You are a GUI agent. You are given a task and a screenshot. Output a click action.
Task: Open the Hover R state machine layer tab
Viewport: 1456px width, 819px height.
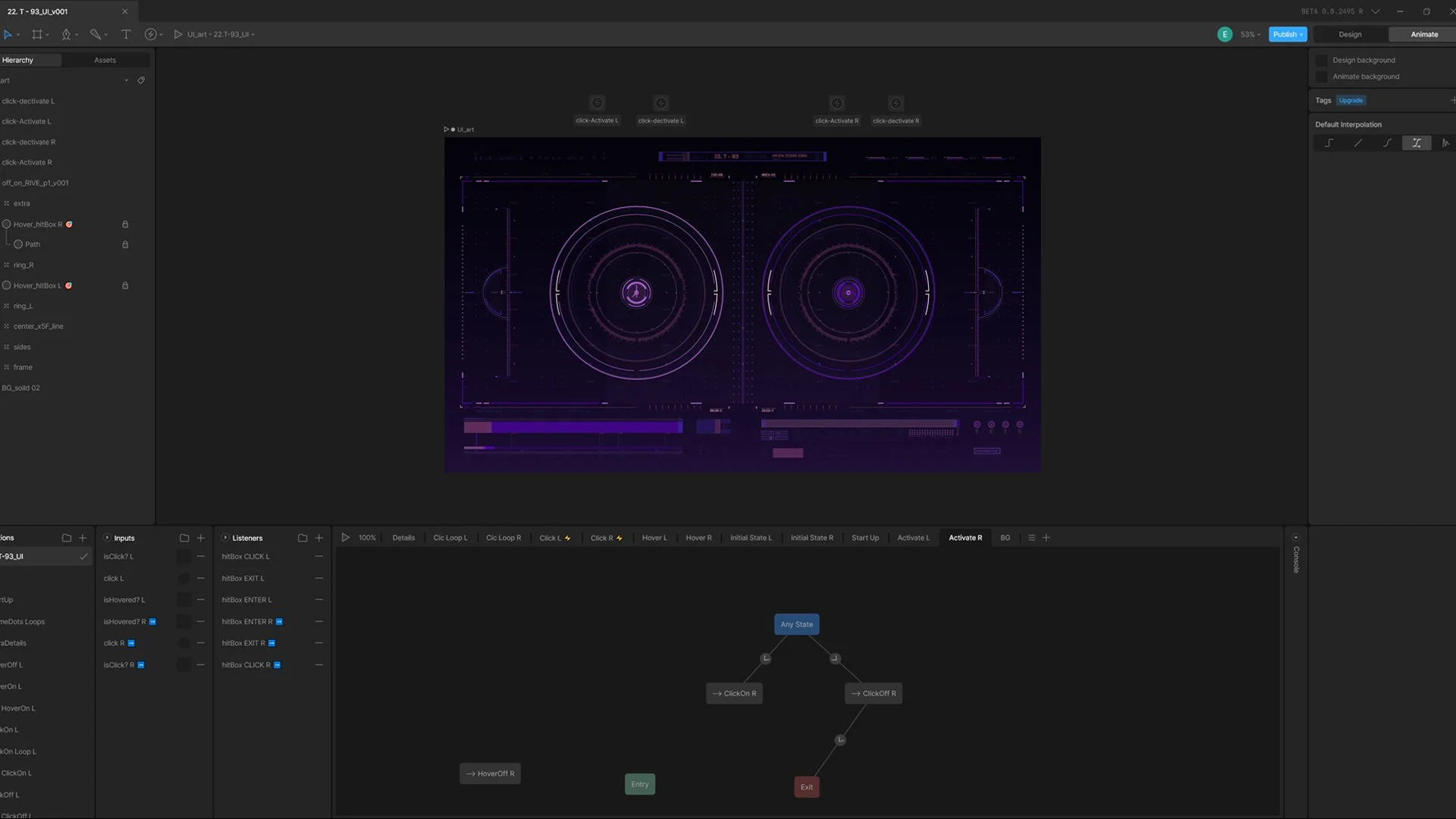[x=698, y=538]
